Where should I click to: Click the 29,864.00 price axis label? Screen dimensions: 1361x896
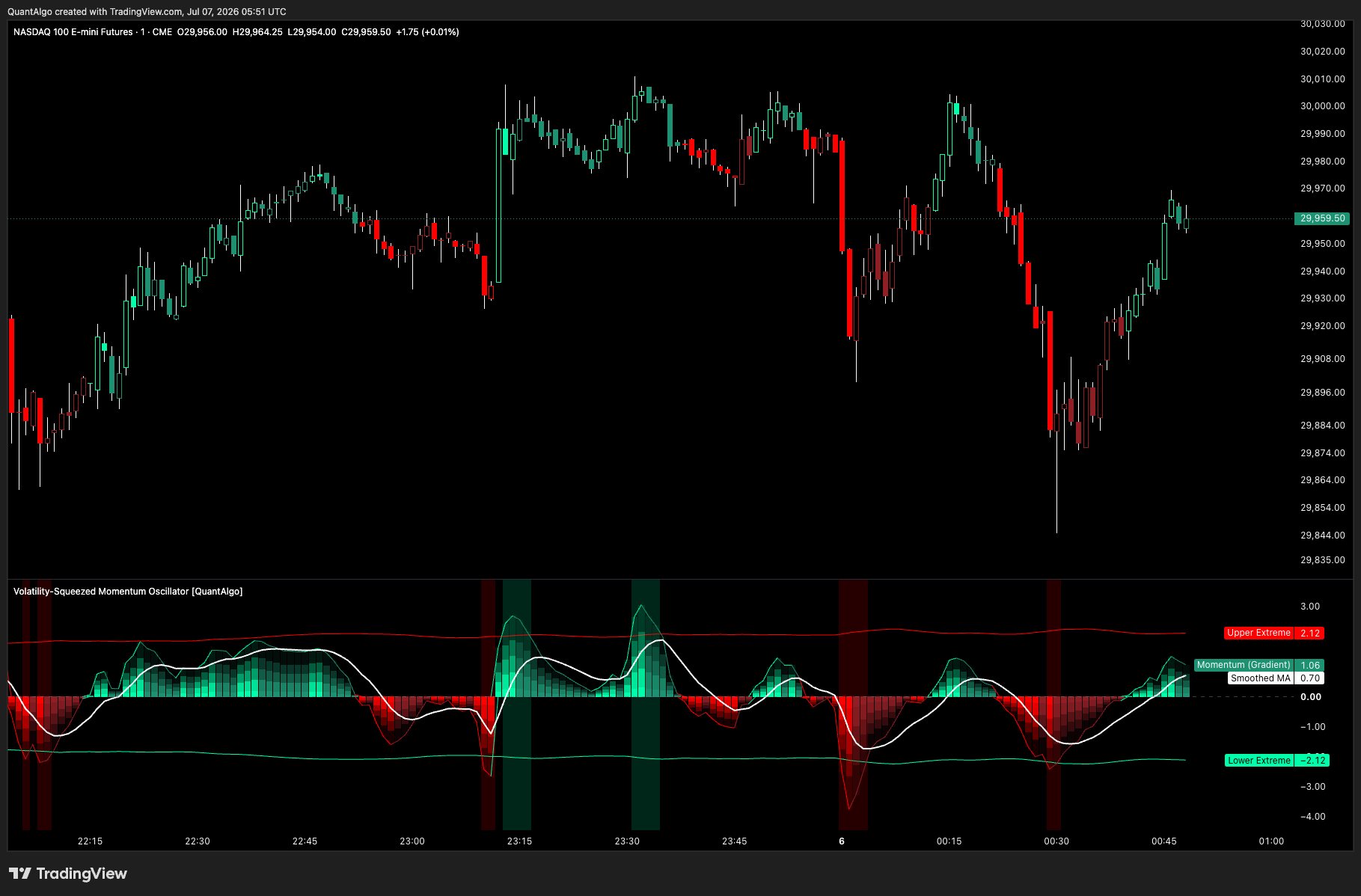1322,480
